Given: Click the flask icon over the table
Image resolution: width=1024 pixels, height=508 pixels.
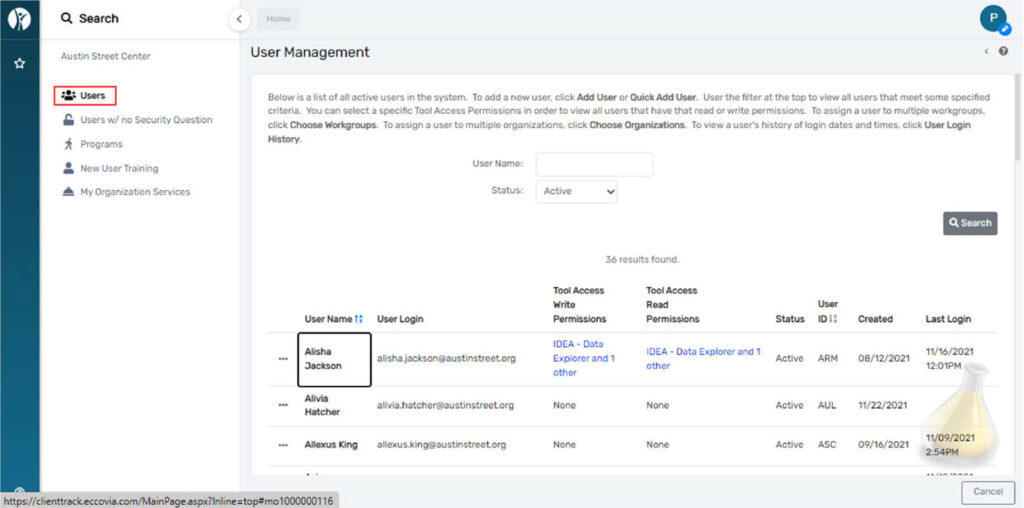Looking at the screenshot, I should click(960, 416).
